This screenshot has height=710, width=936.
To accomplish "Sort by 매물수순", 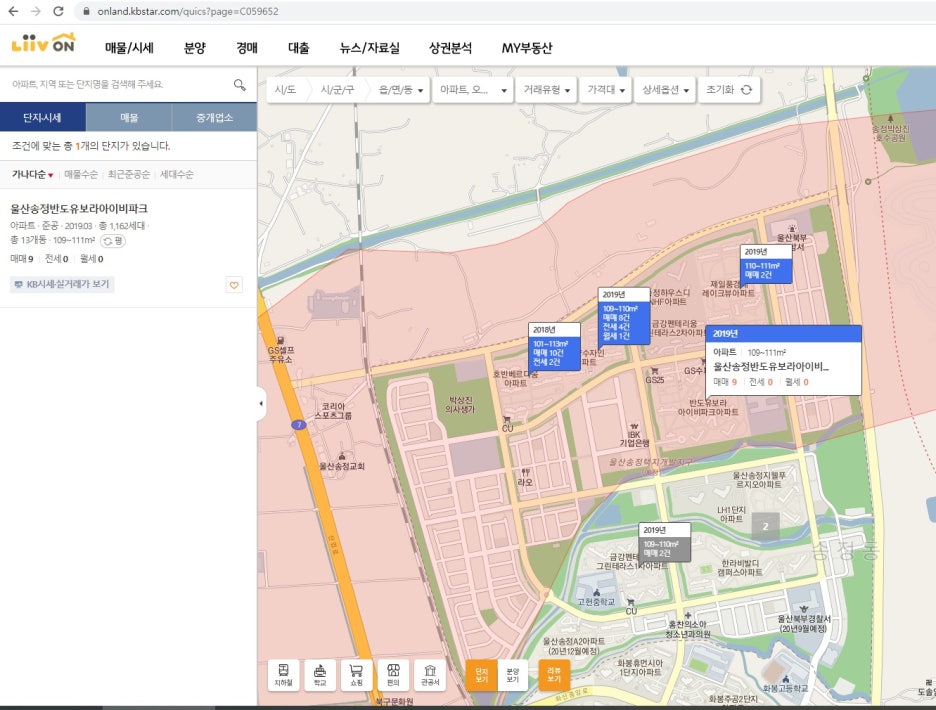I will click(81, 174).
